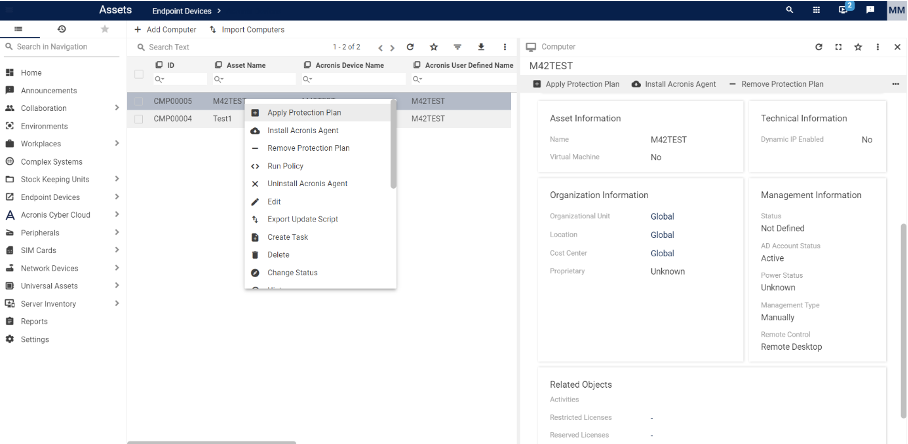Toggle the select-all checkbox in header
Screen dimensions: 908x444
click(139, 74)
